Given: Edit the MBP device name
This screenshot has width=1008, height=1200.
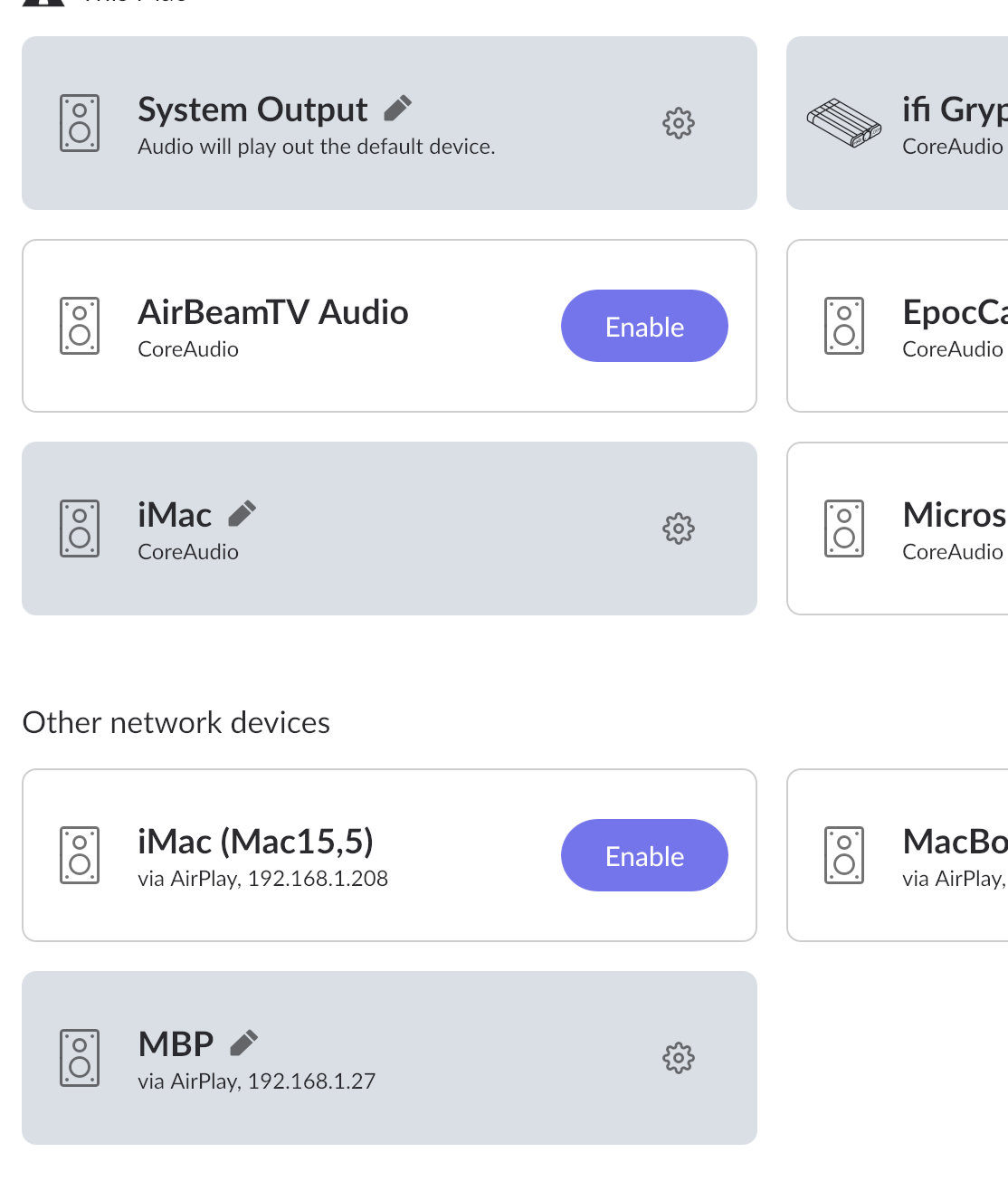Looking at the screenshot, I should click(243, 1043).
